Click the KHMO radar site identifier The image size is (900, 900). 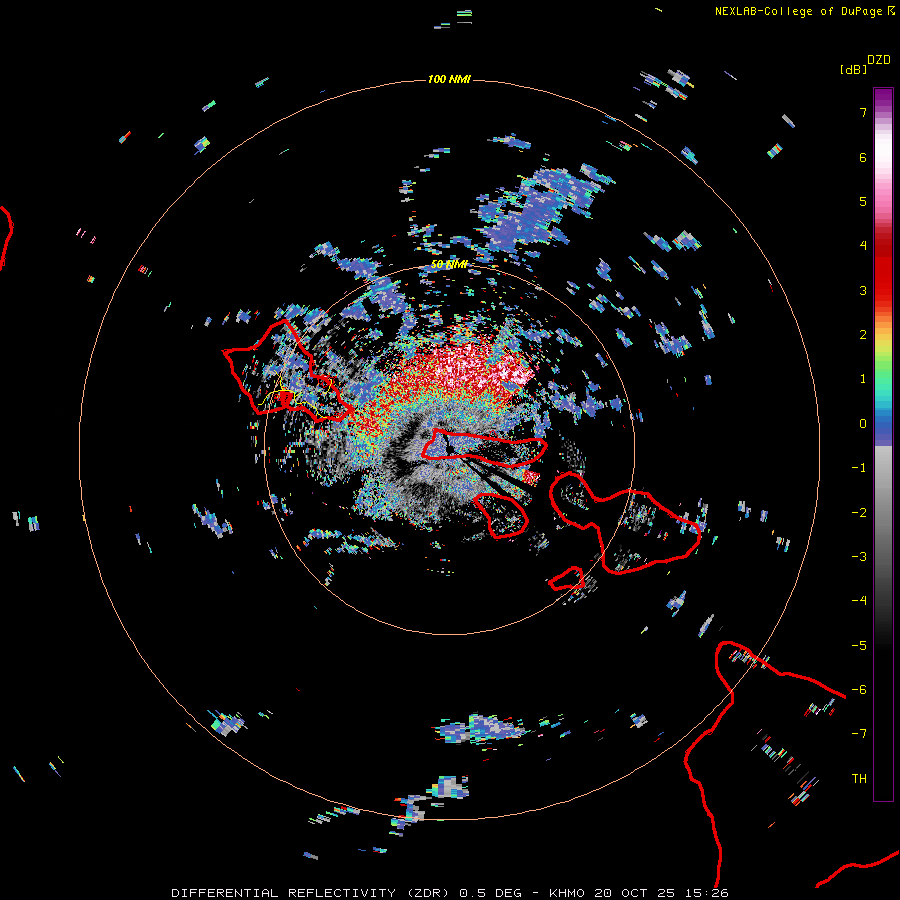point(567,893)
